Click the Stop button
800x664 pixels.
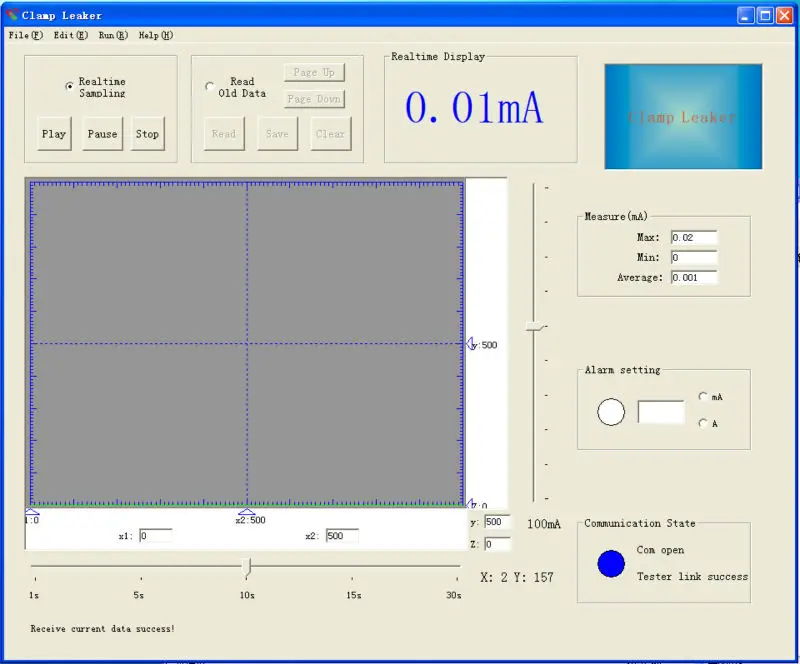click(147, 134)
